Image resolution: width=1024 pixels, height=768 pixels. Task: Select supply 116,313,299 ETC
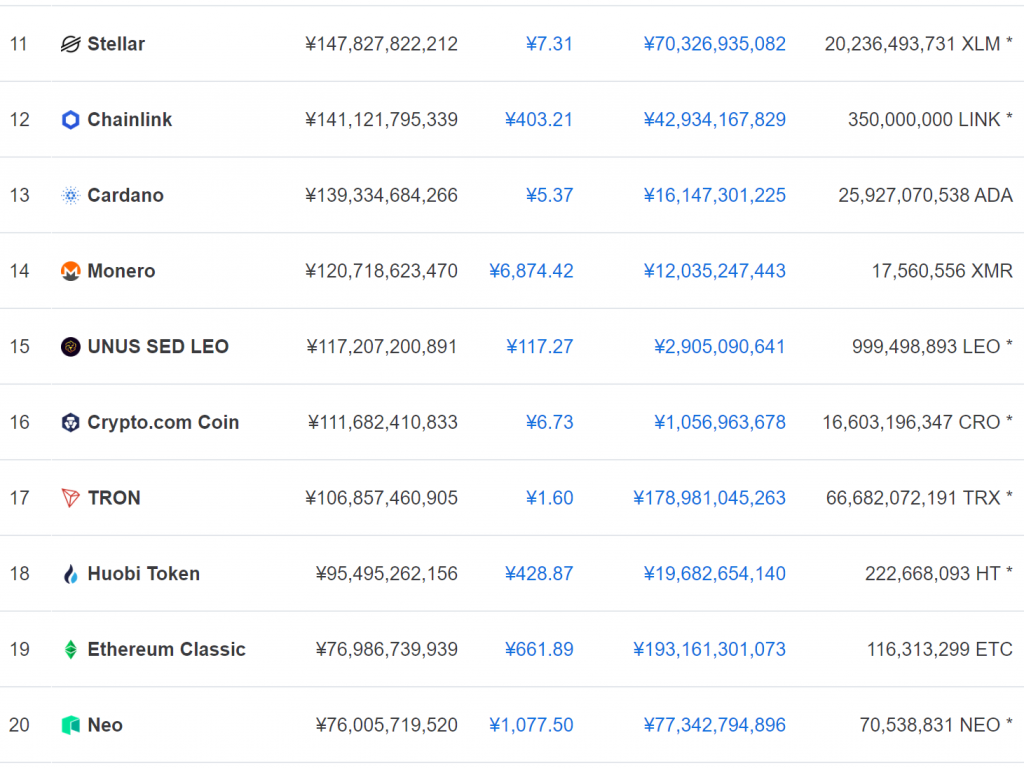[940, 650]
